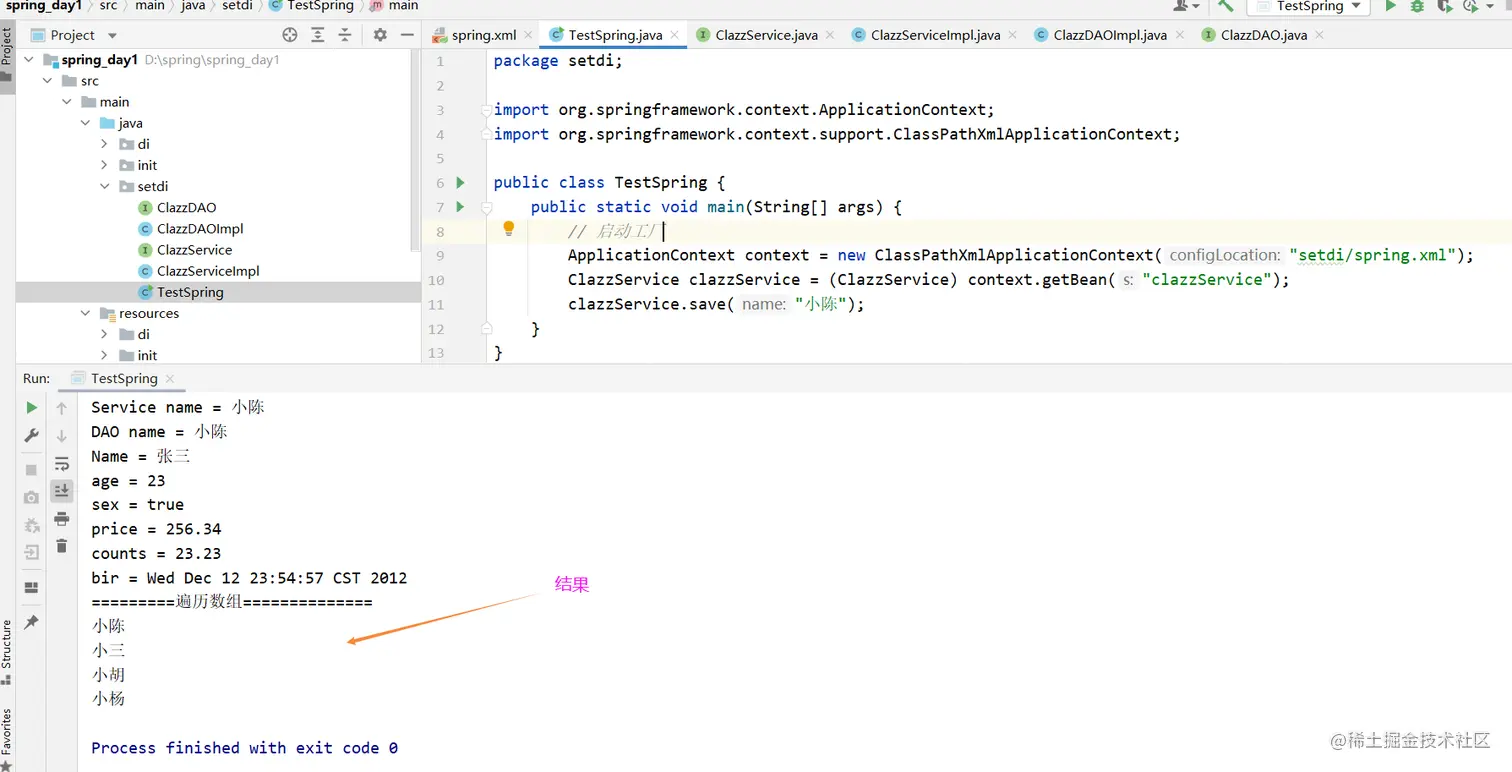Click the Project panel vertical scrollbar
The width and height of the screenshot is (1512, 772).
pos(415,150)
